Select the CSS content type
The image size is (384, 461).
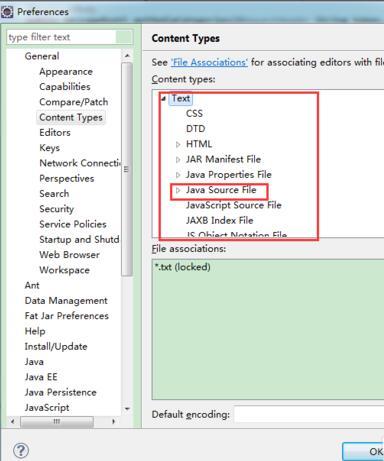point(194,114)
